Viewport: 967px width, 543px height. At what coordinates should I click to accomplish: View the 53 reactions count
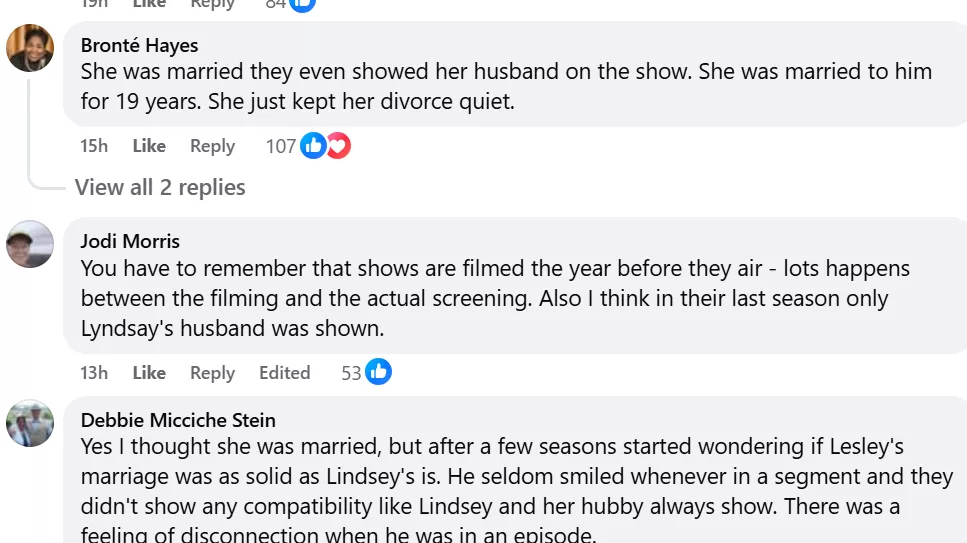(x=351, y=373)
